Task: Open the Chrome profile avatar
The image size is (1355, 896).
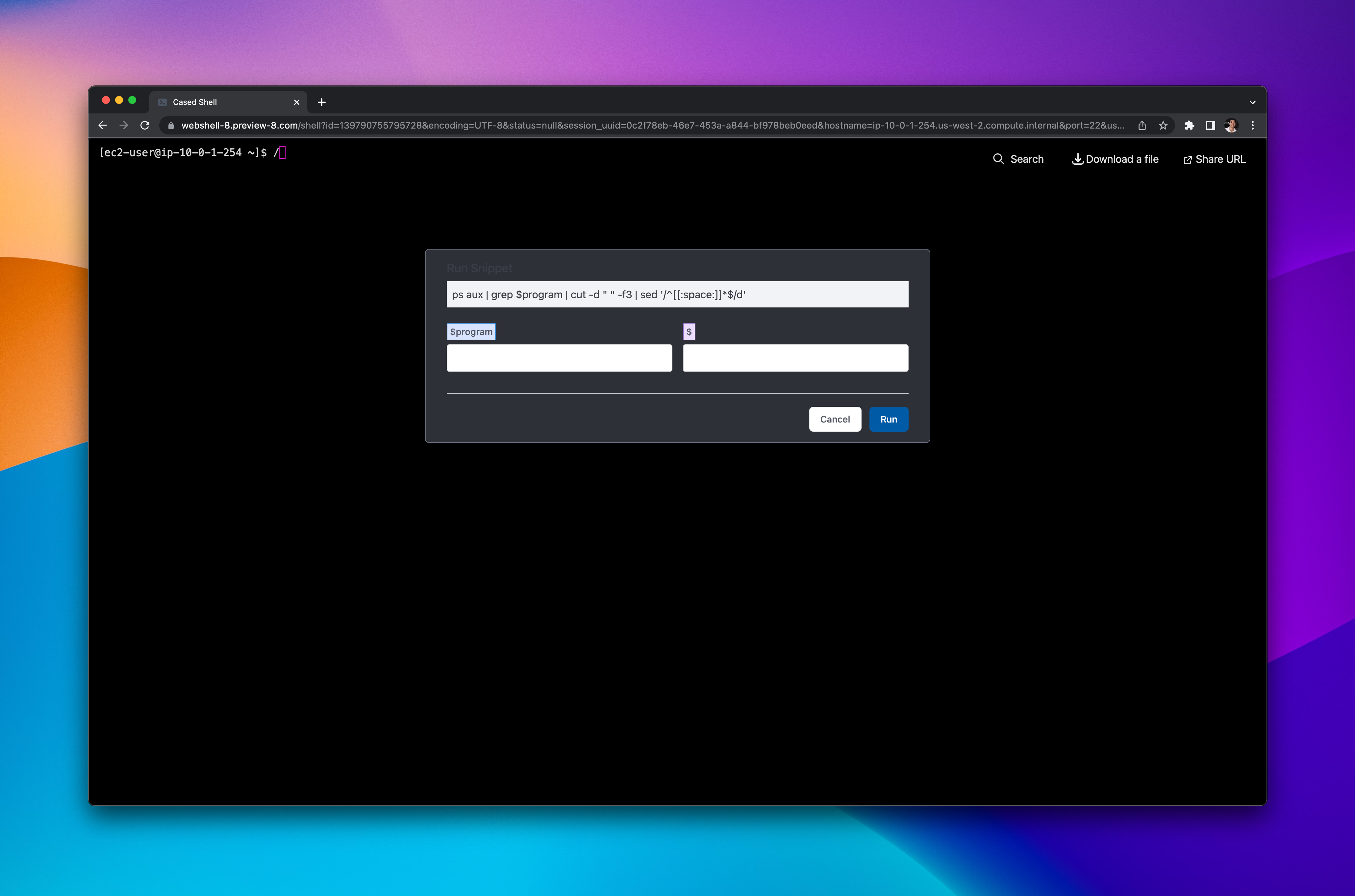Action: (1232, 125)
